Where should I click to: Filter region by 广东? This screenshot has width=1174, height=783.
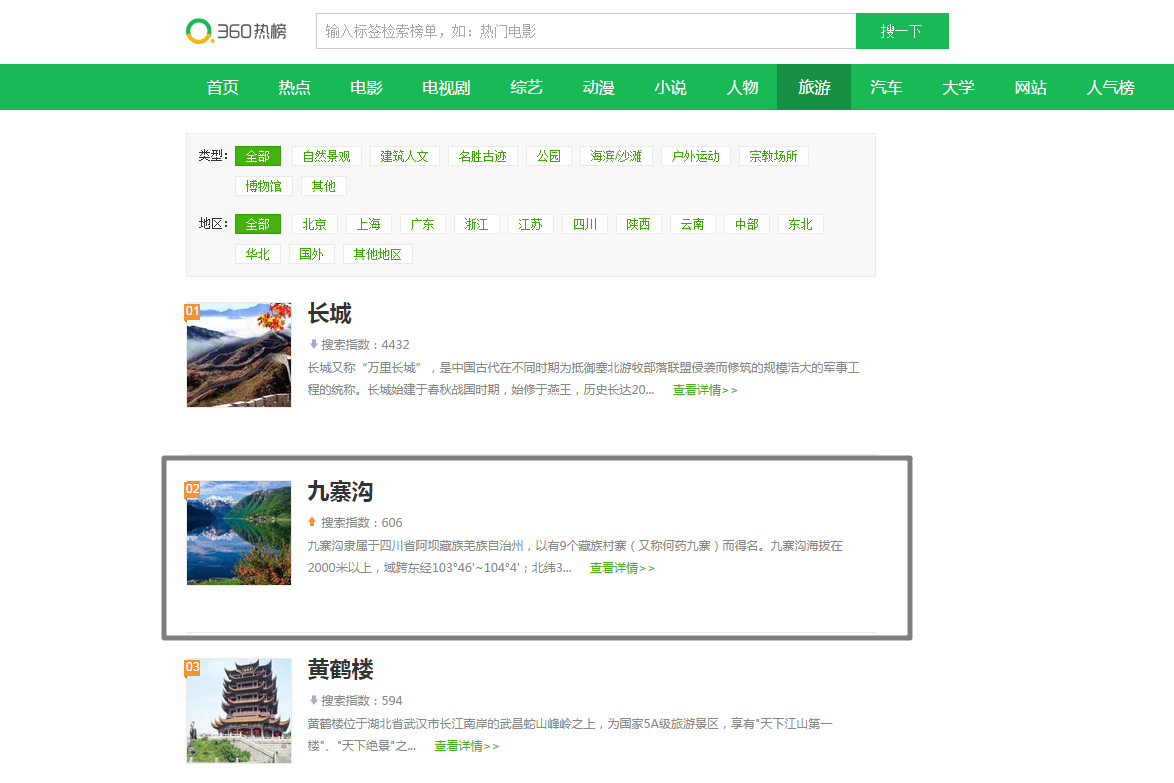[x=422, y=224]
